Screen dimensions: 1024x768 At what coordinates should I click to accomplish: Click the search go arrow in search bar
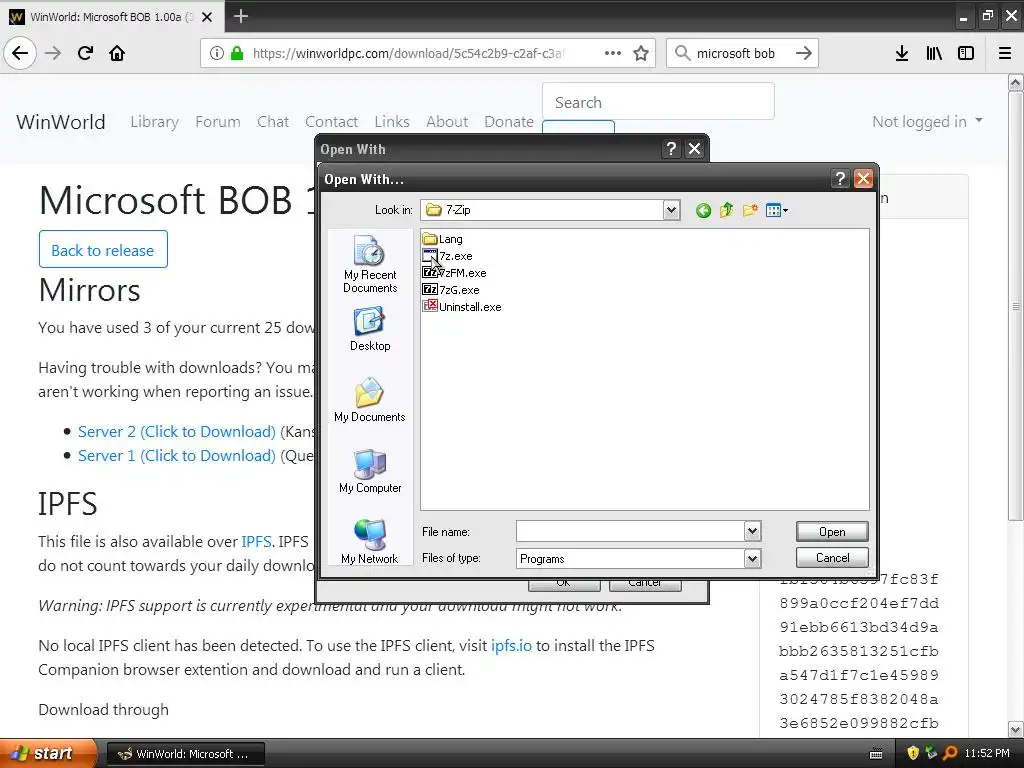click(804, 53)
